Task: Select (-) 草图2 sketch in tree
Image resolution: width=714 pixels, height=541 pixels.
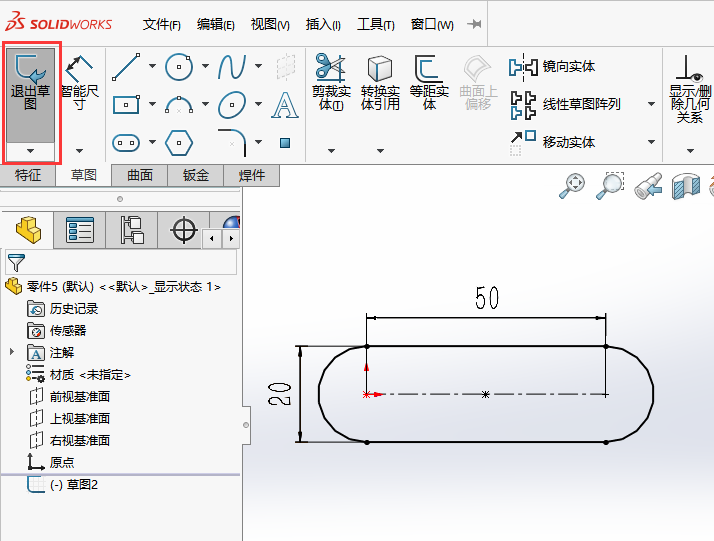Action: 62,485
